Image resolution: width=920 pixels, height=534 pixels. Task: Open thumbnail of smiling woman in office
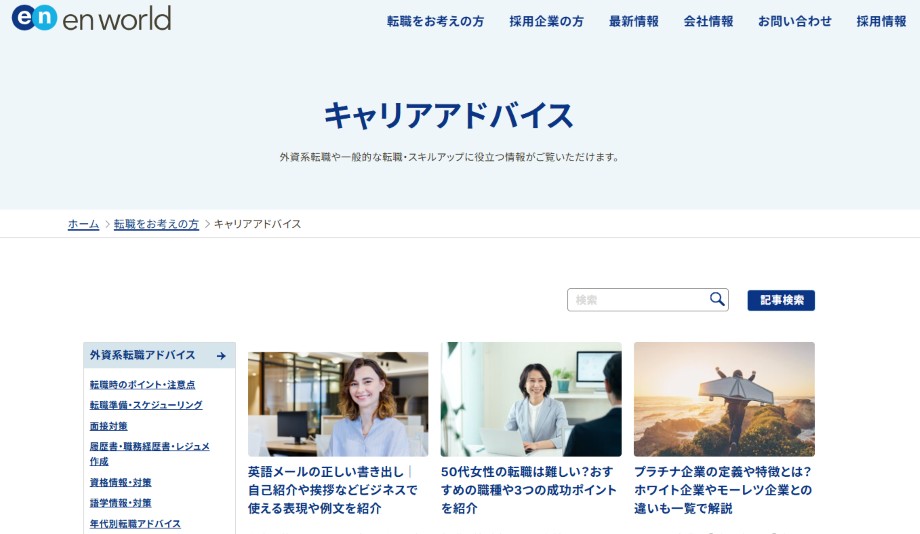click(x=338, y=404)
